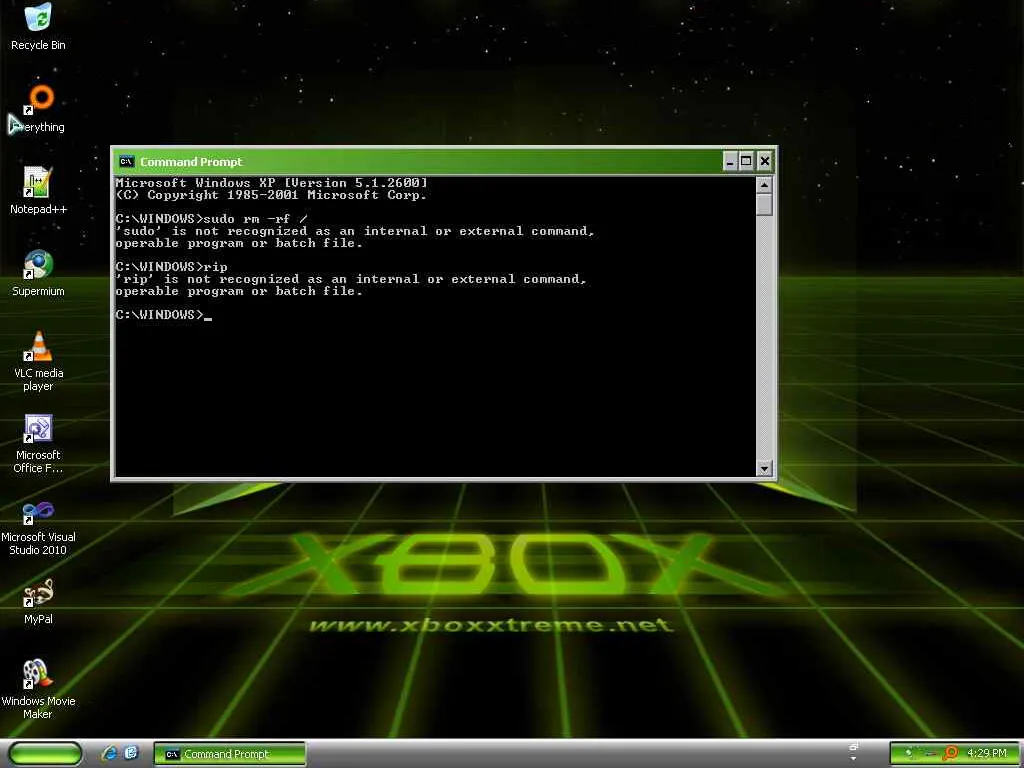
Task: Click the Command Prompt window title text
Action: click(x=191, y=162)
